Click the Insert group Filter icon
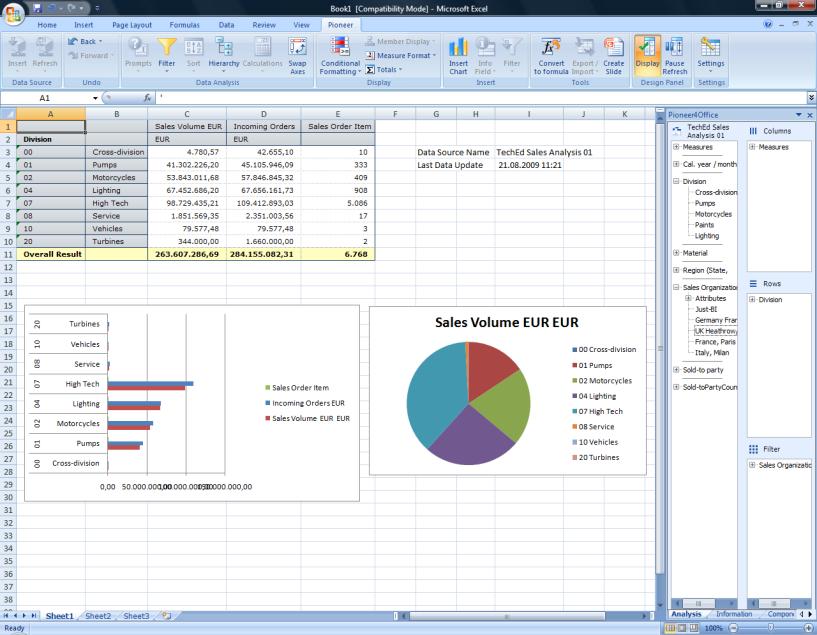Image resolution: width=817 pixels, height=635 pixels. pyautogui.click(x=512, y=53)
